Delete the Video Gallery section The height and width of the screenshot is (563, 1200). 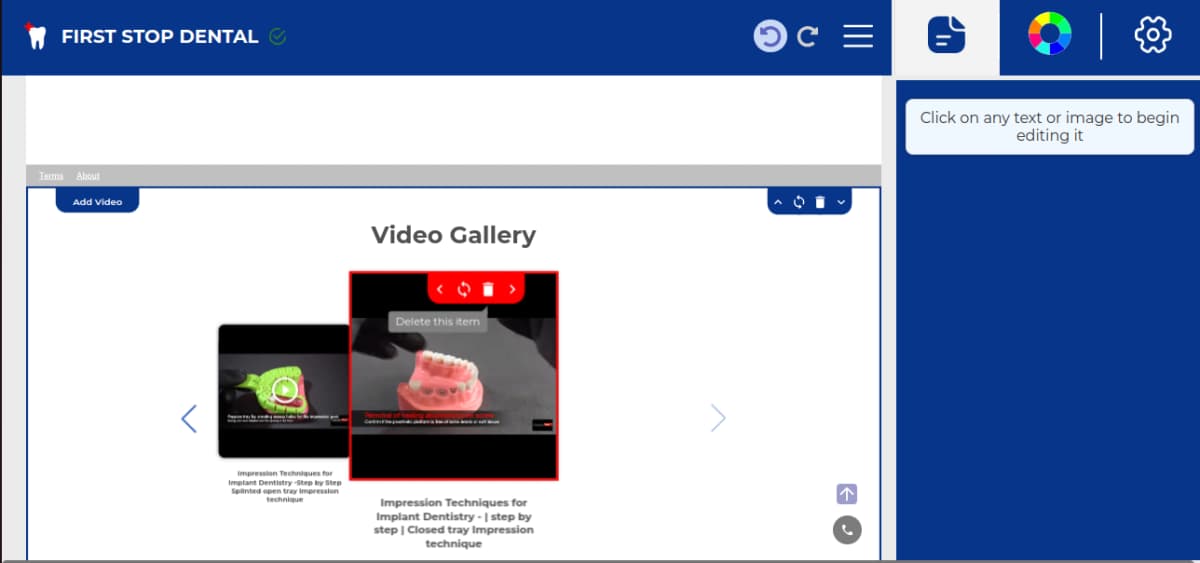[820, 203]
